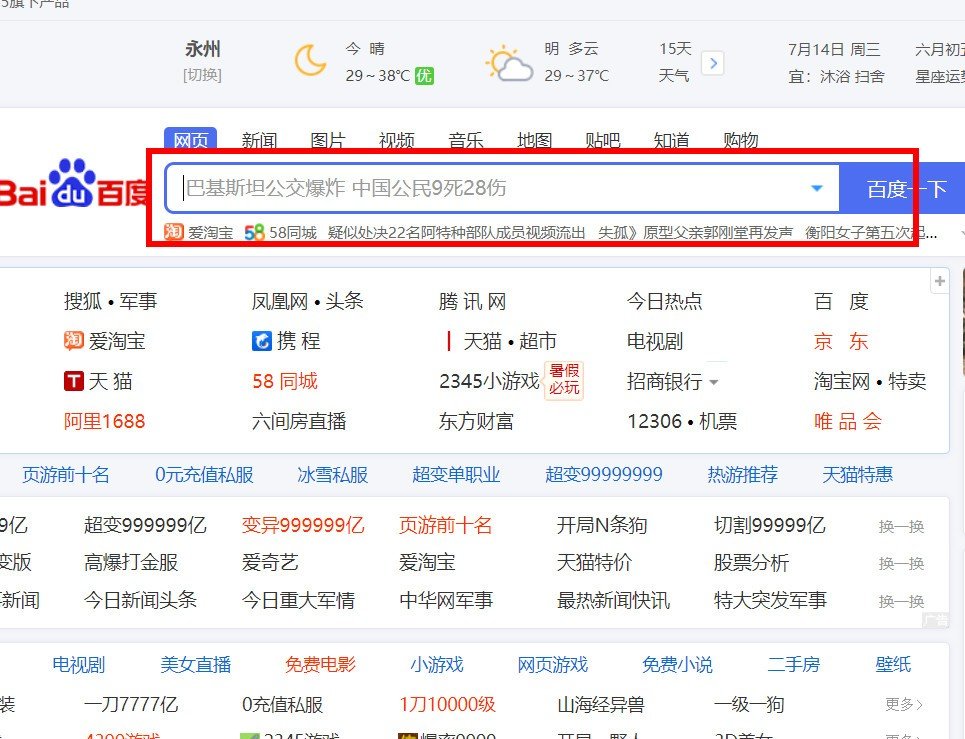Open 携程 via its blue icon
Image resolution: width=965 pixels, height=739 pixels.
coord(262,340)
